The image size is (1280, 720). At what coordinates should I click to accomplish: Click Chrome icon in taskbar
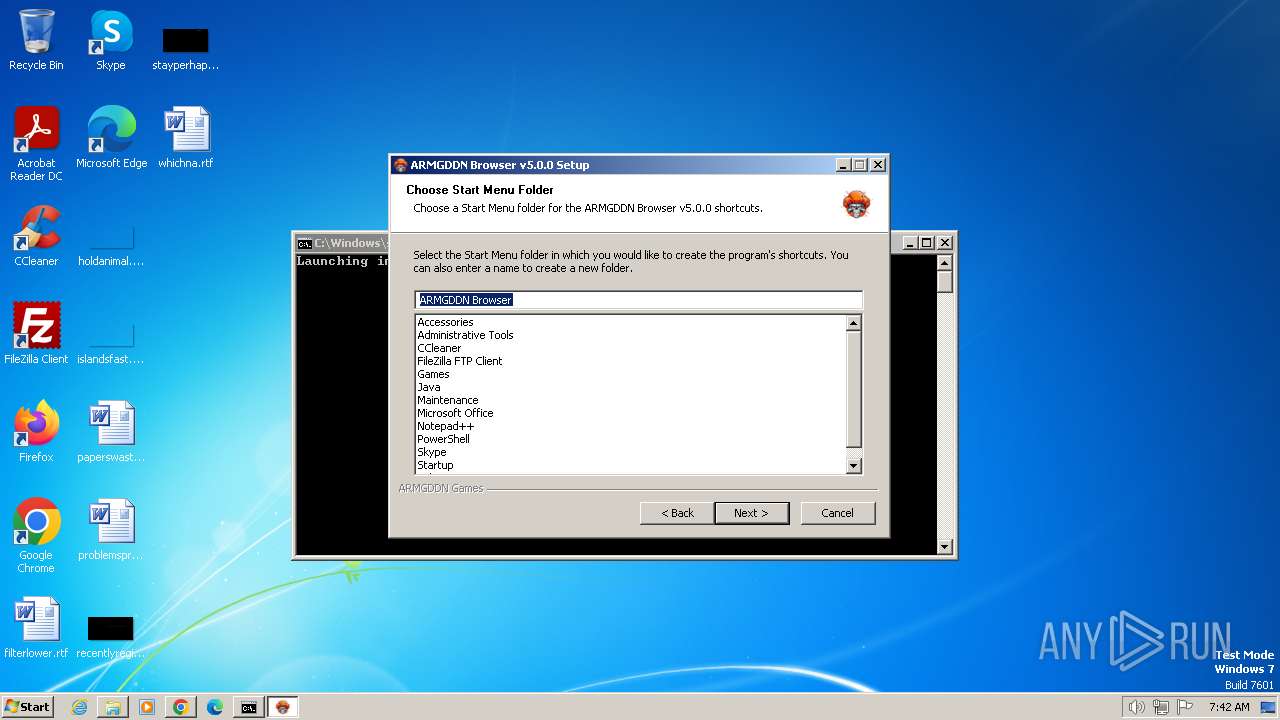click(181, 707)
